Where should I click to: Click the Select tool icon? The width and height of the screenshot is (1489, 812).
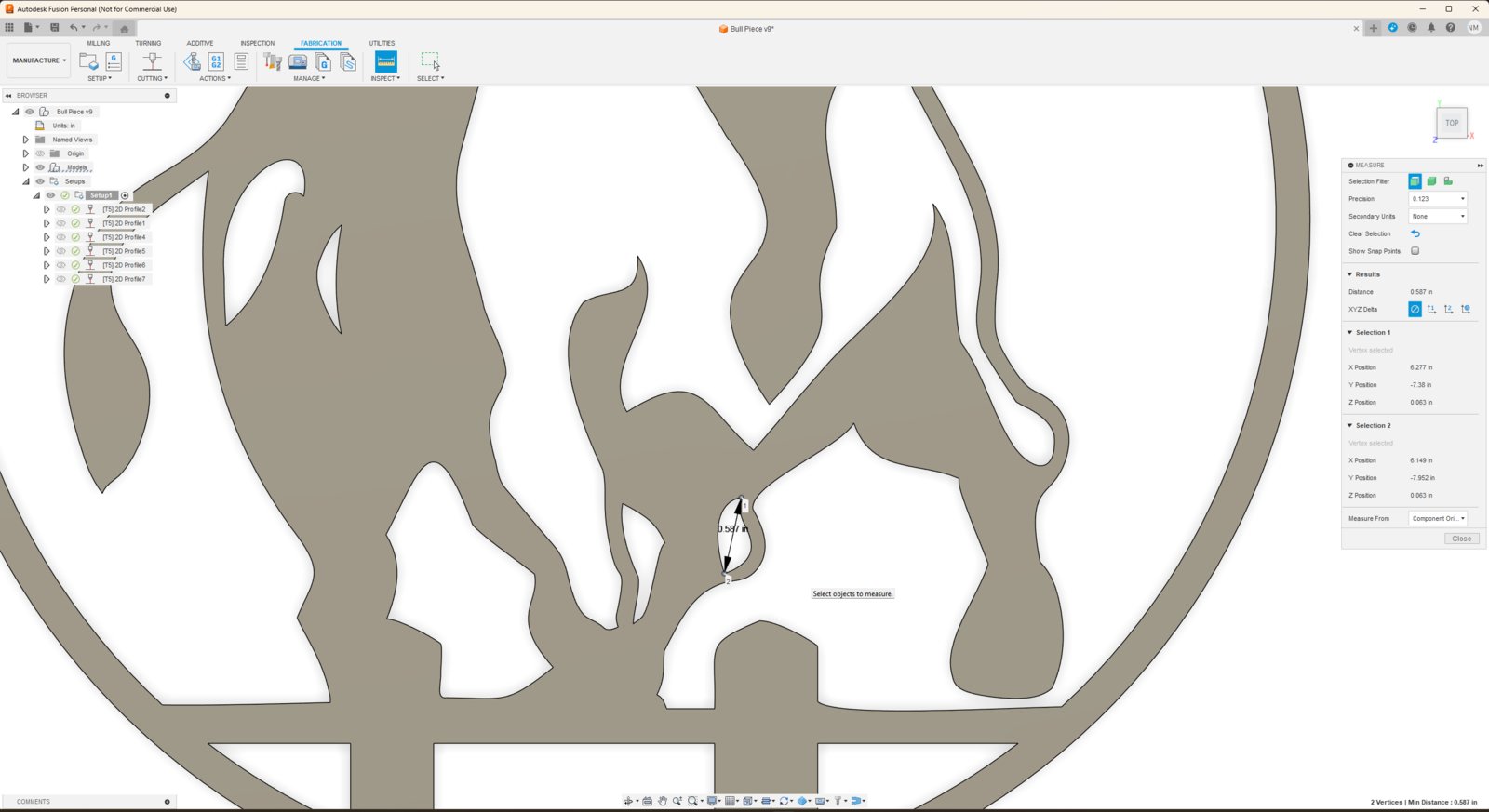(430, 61)
